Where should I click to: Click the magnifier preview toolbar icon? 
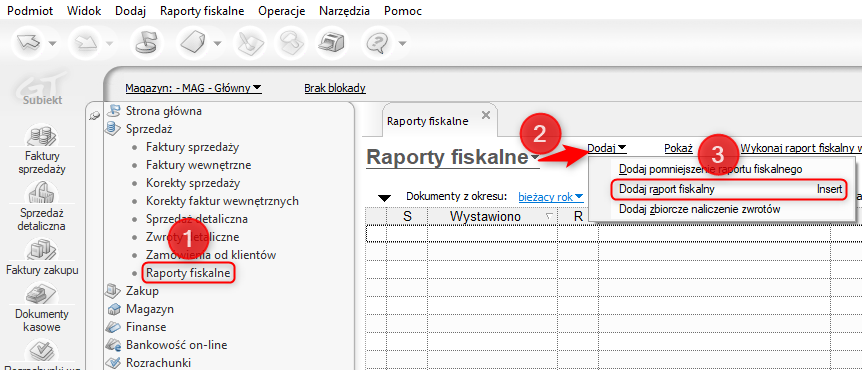(x=290, y=42)
